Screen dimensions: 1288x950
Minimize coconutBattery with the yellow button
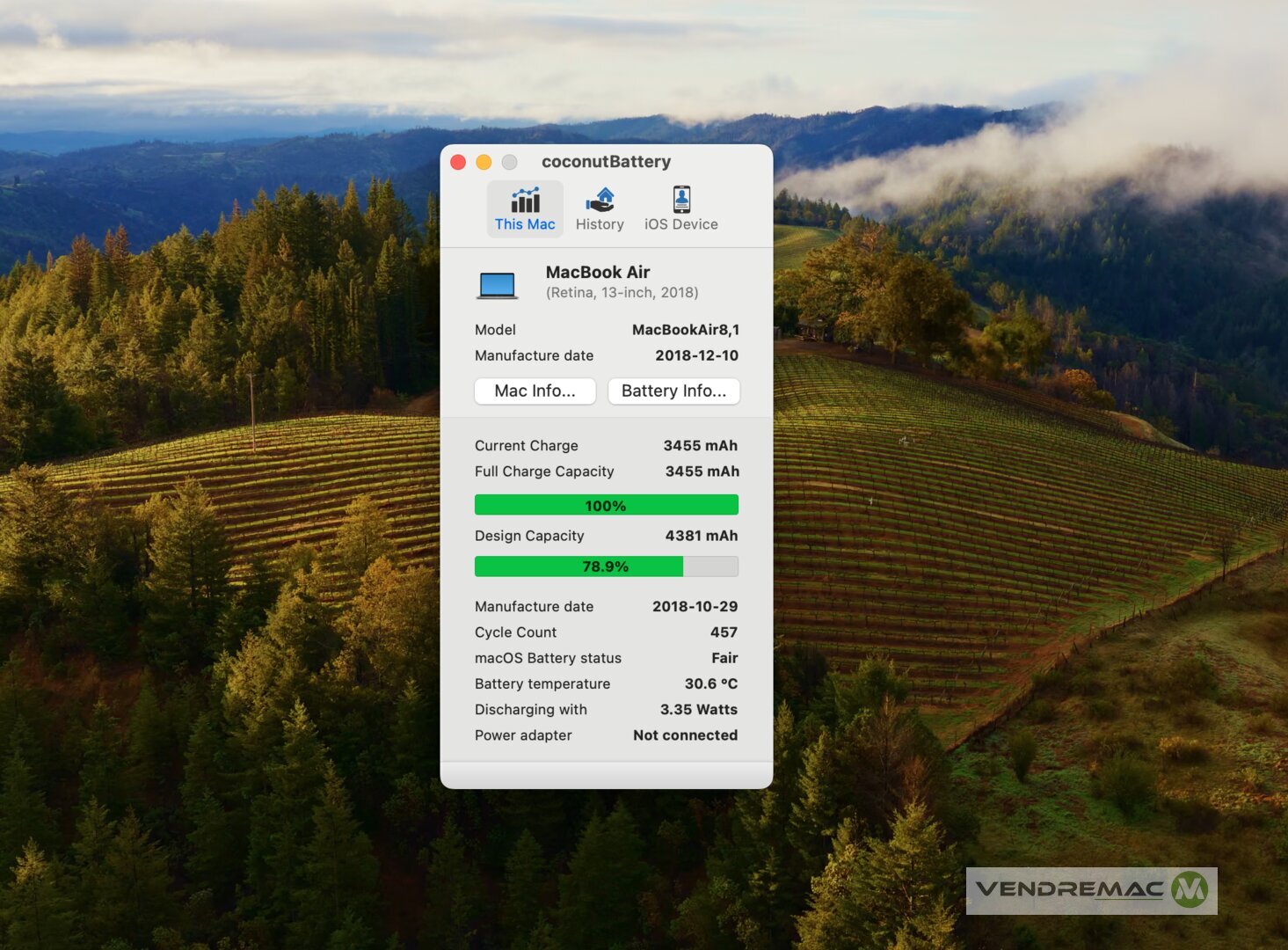click(484, 162)
